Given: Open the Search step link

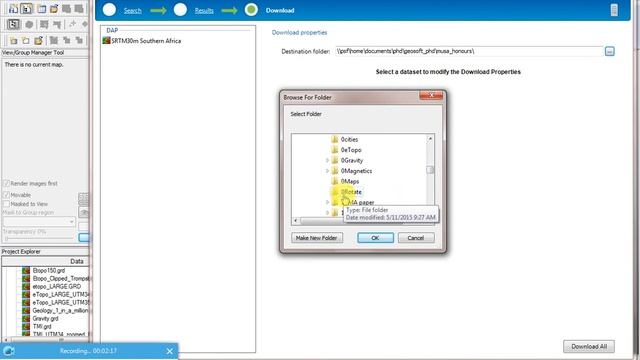Looking at the screenshot, I should point(133,11).
